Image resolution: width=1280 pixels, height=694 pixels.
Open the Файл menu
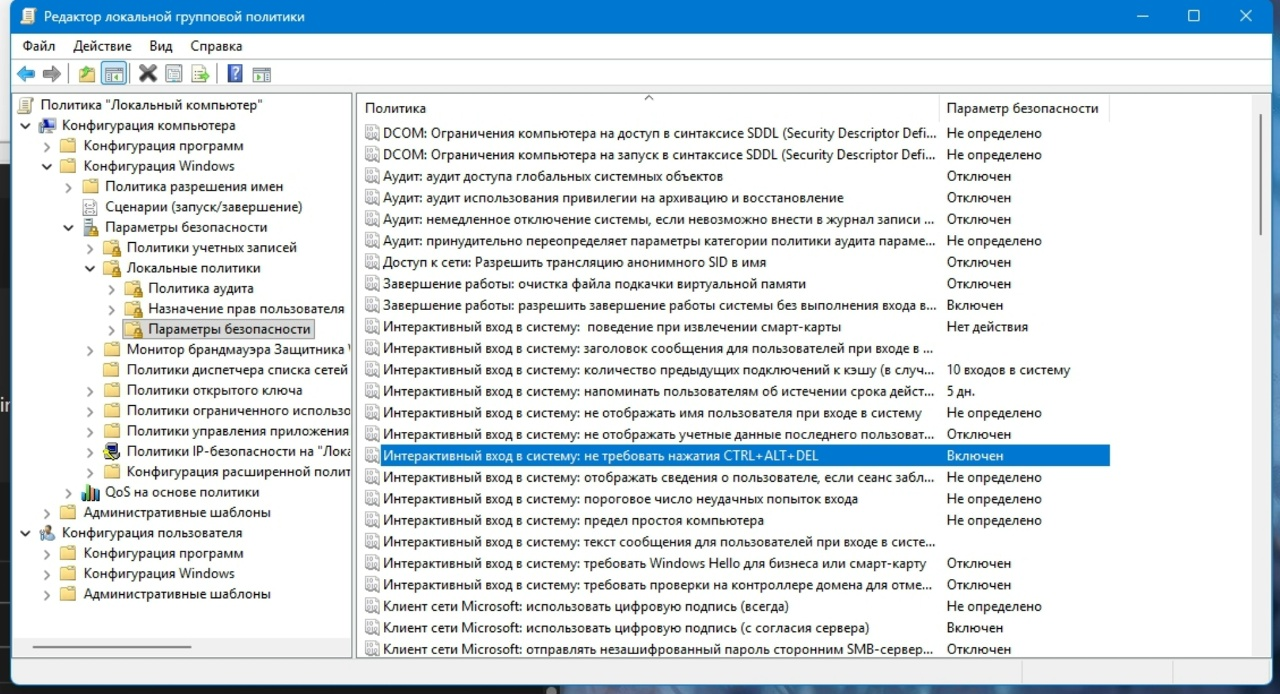39,46
